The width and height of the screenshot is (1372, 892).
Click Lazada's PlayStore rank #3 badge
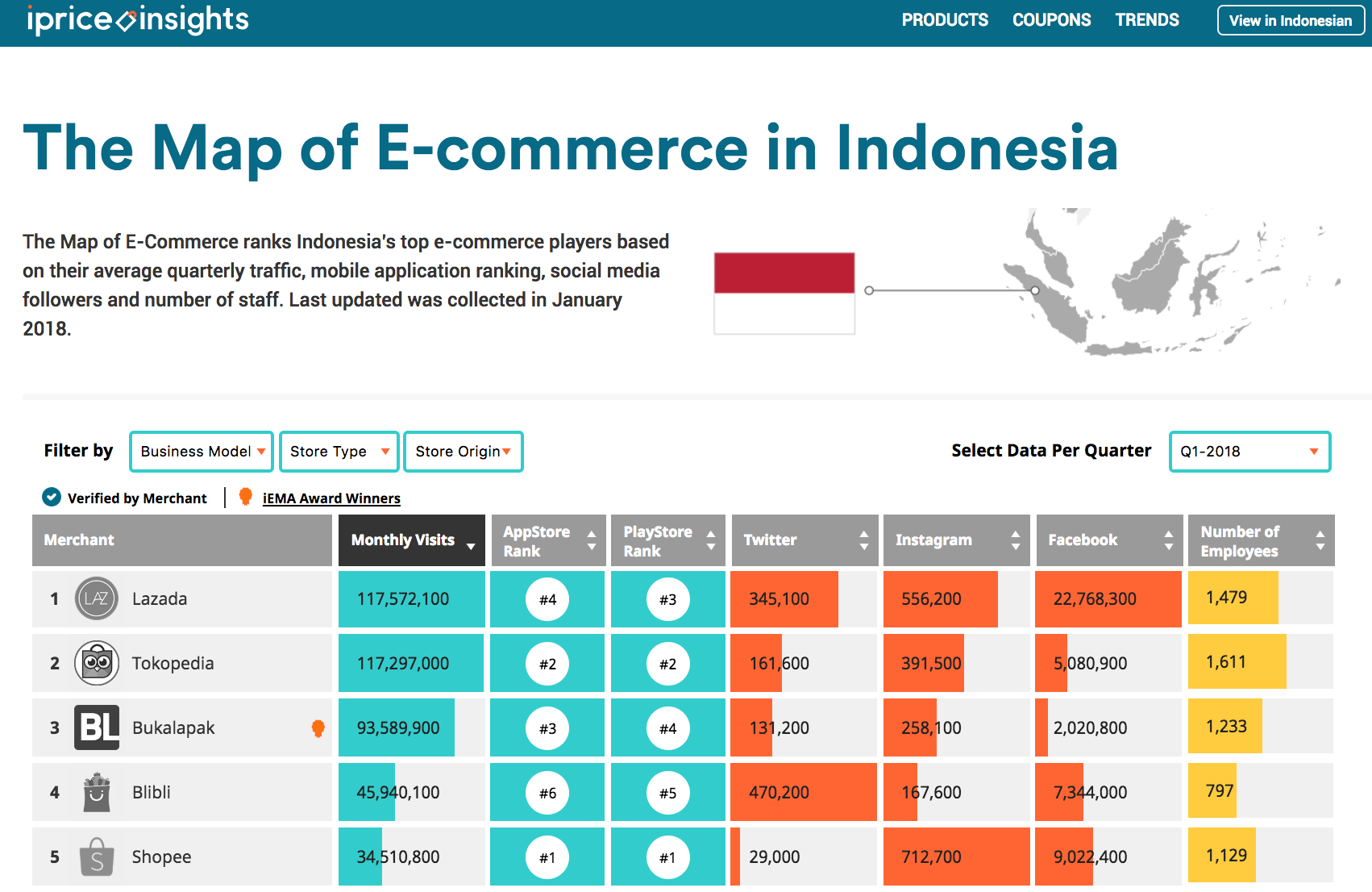(x=668, y=599)
